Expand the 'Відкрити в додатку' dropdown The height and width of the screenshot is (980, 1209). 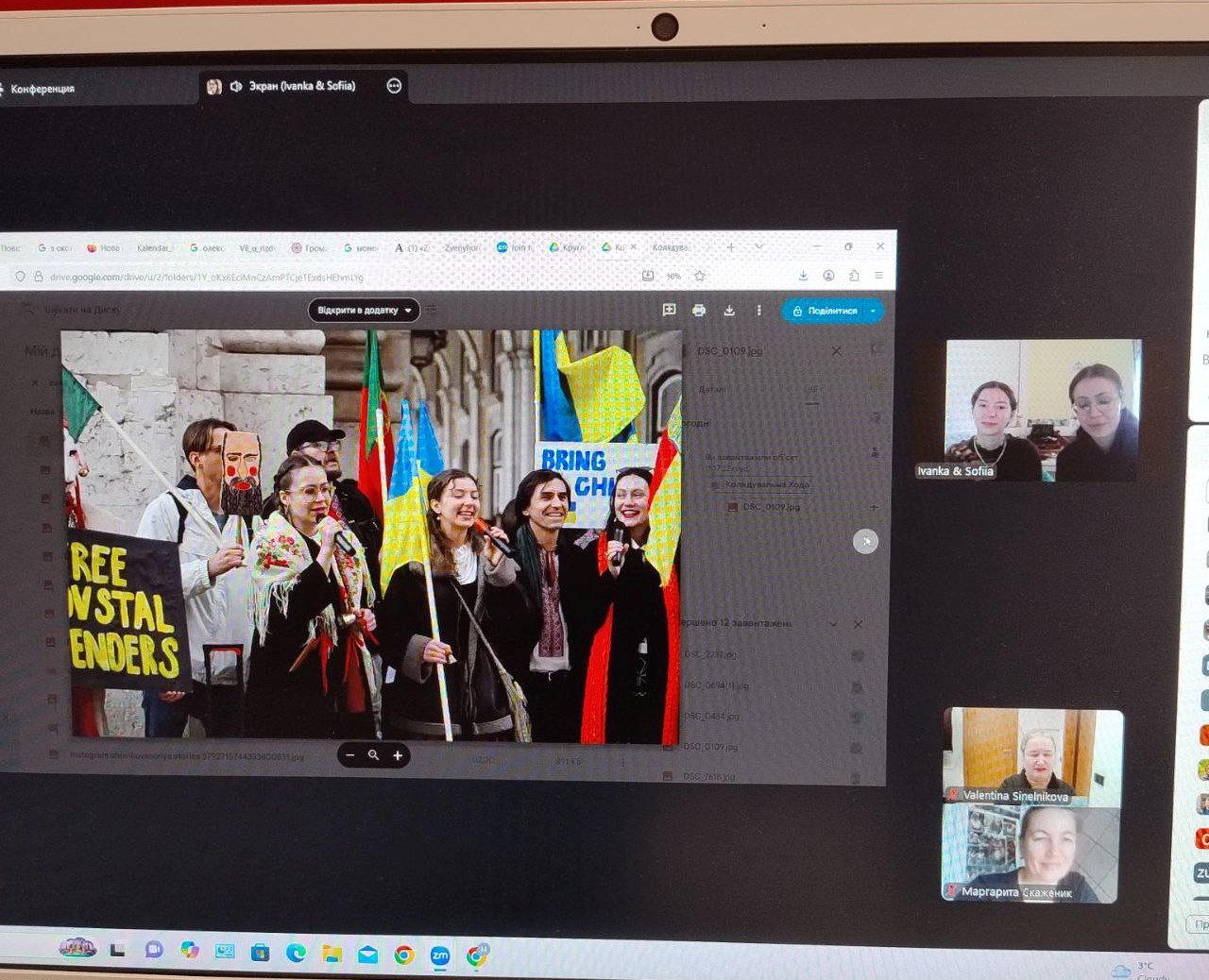point(408,311)
